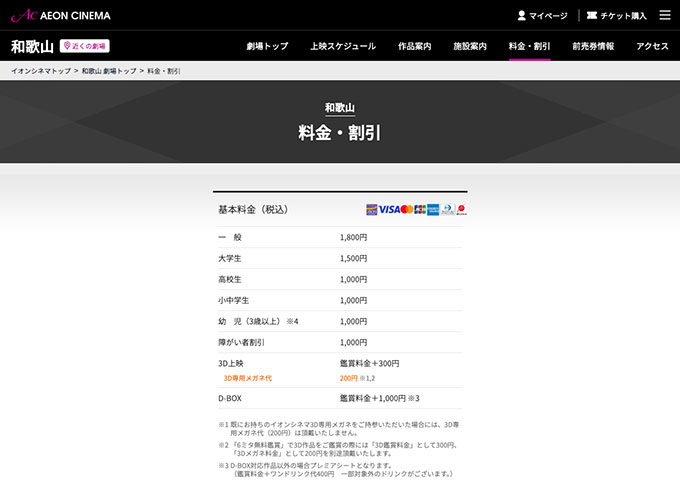The width and height of the screenshot is (680, 480).
Task: Open the 上映スケジュール tab
Action: (343, 46)
